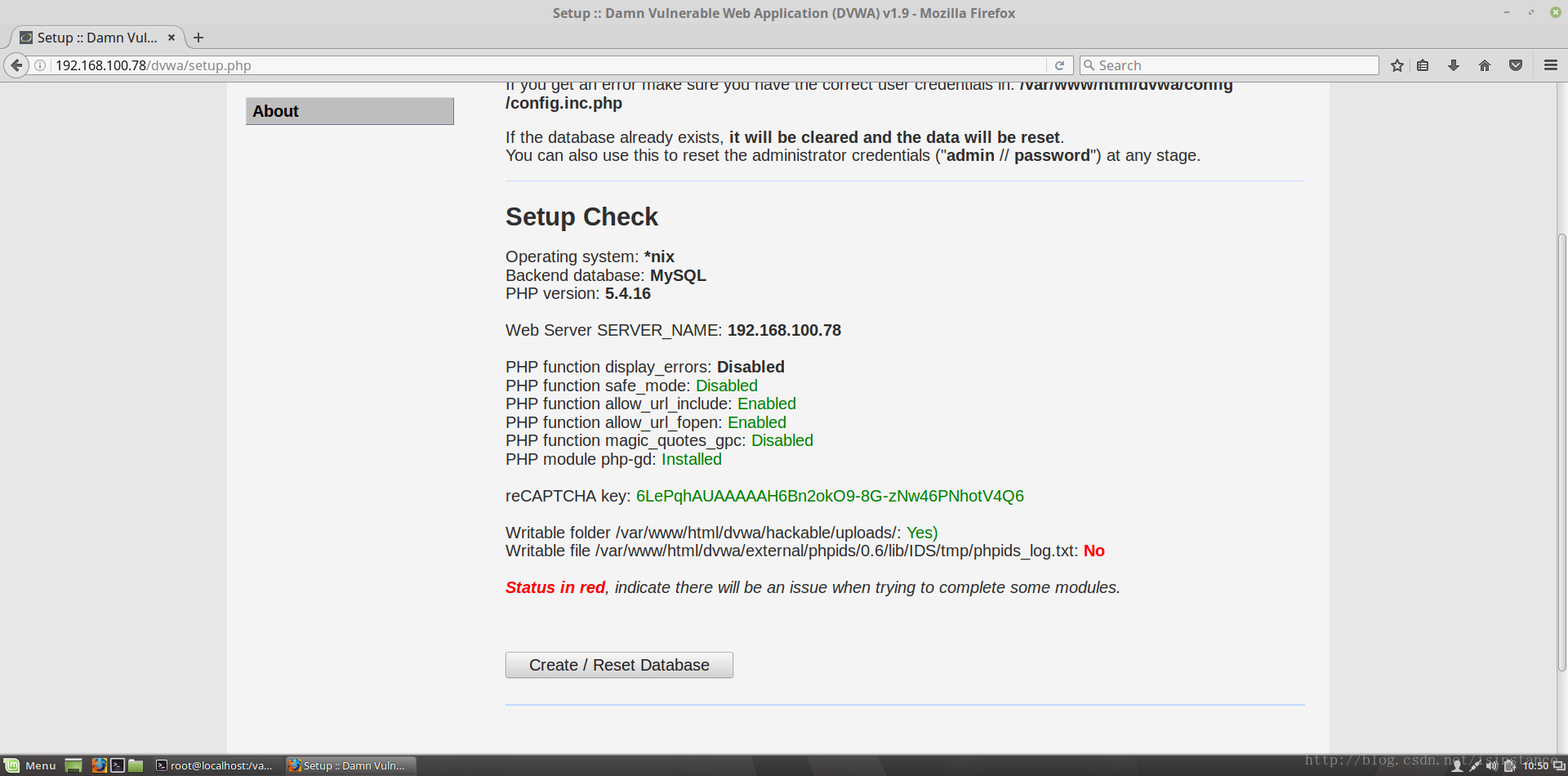Open volume speaker tray icon
Viewport: 1568px width, 776px height.
pos(1492,766)
